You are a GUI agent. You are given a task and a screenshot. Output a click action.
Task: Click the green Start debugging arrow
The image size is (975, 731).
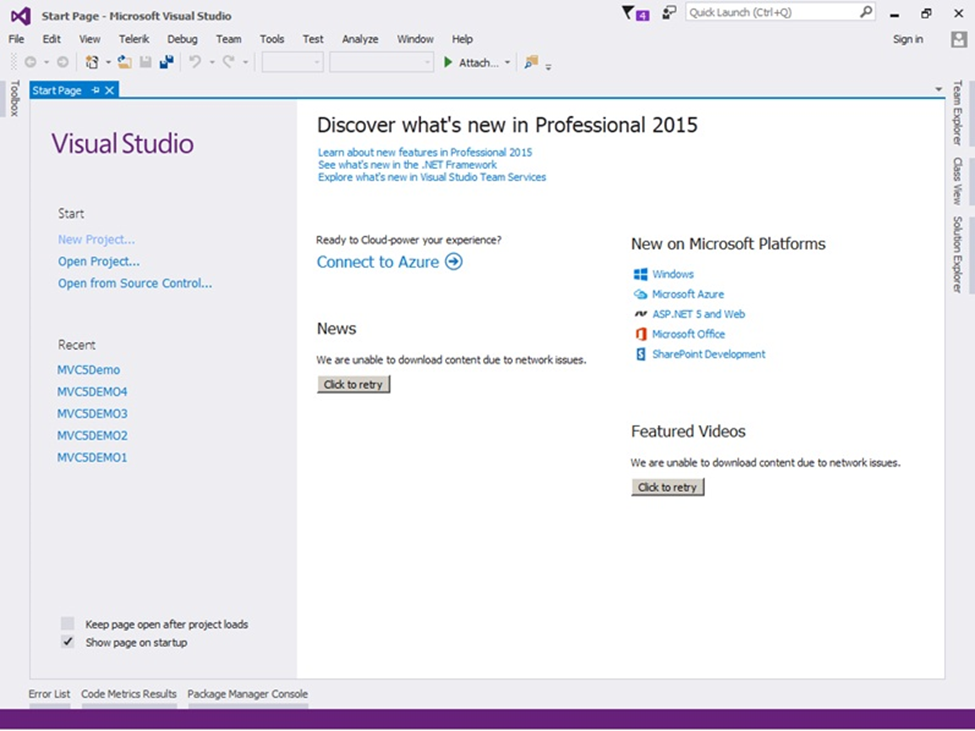[448, 62]
